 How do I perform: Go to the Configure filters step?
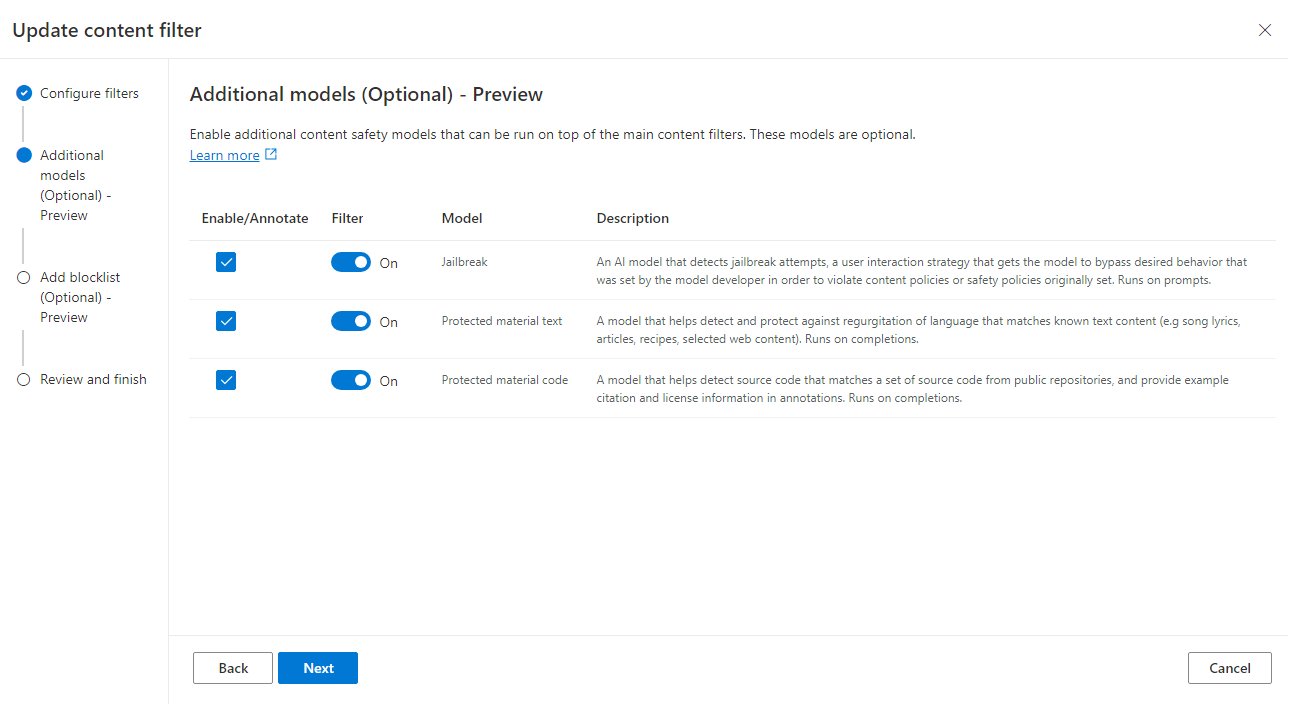point(89,93)
